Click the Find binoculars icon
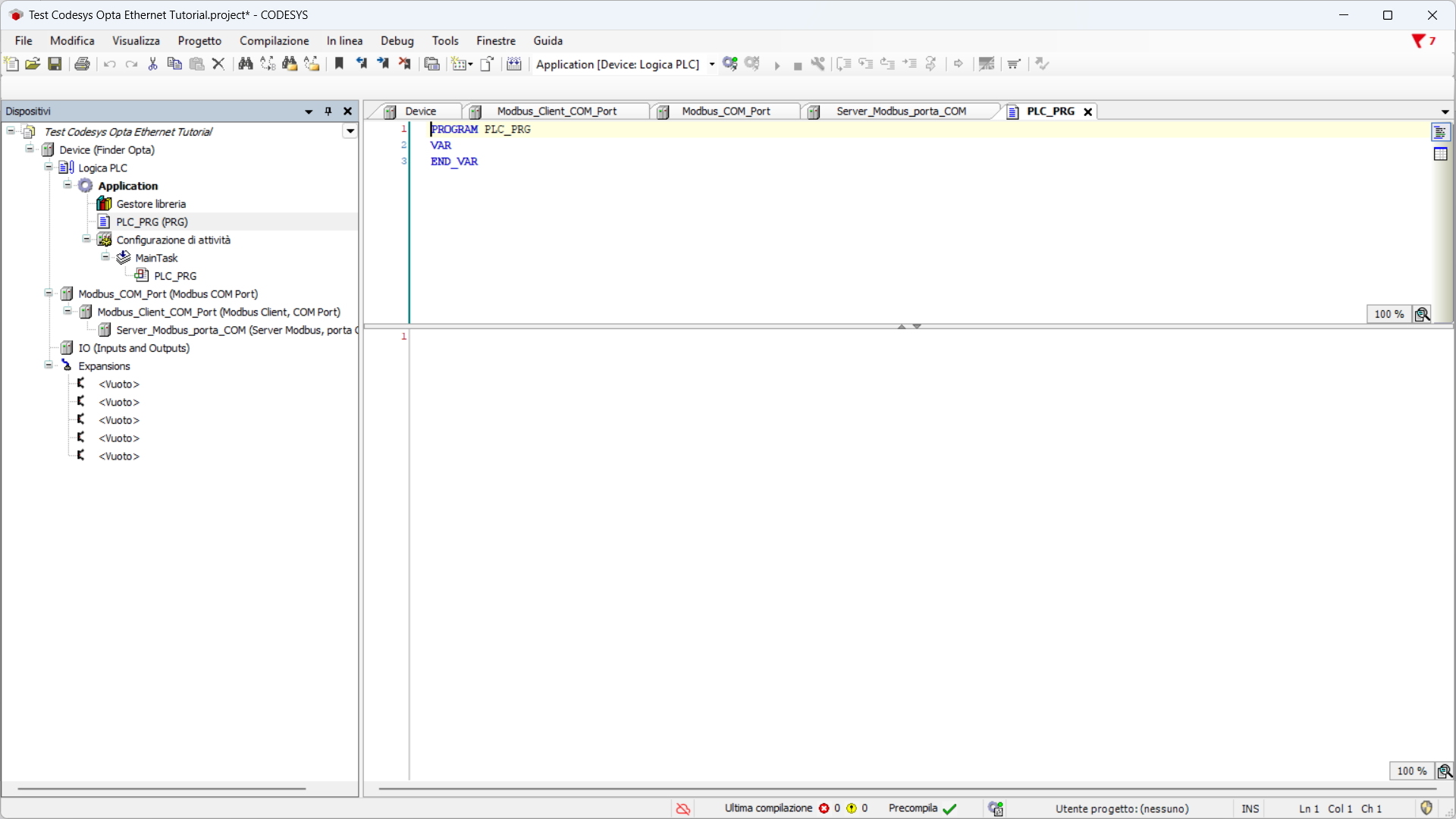1456x819 pixels. pos(245,64)
